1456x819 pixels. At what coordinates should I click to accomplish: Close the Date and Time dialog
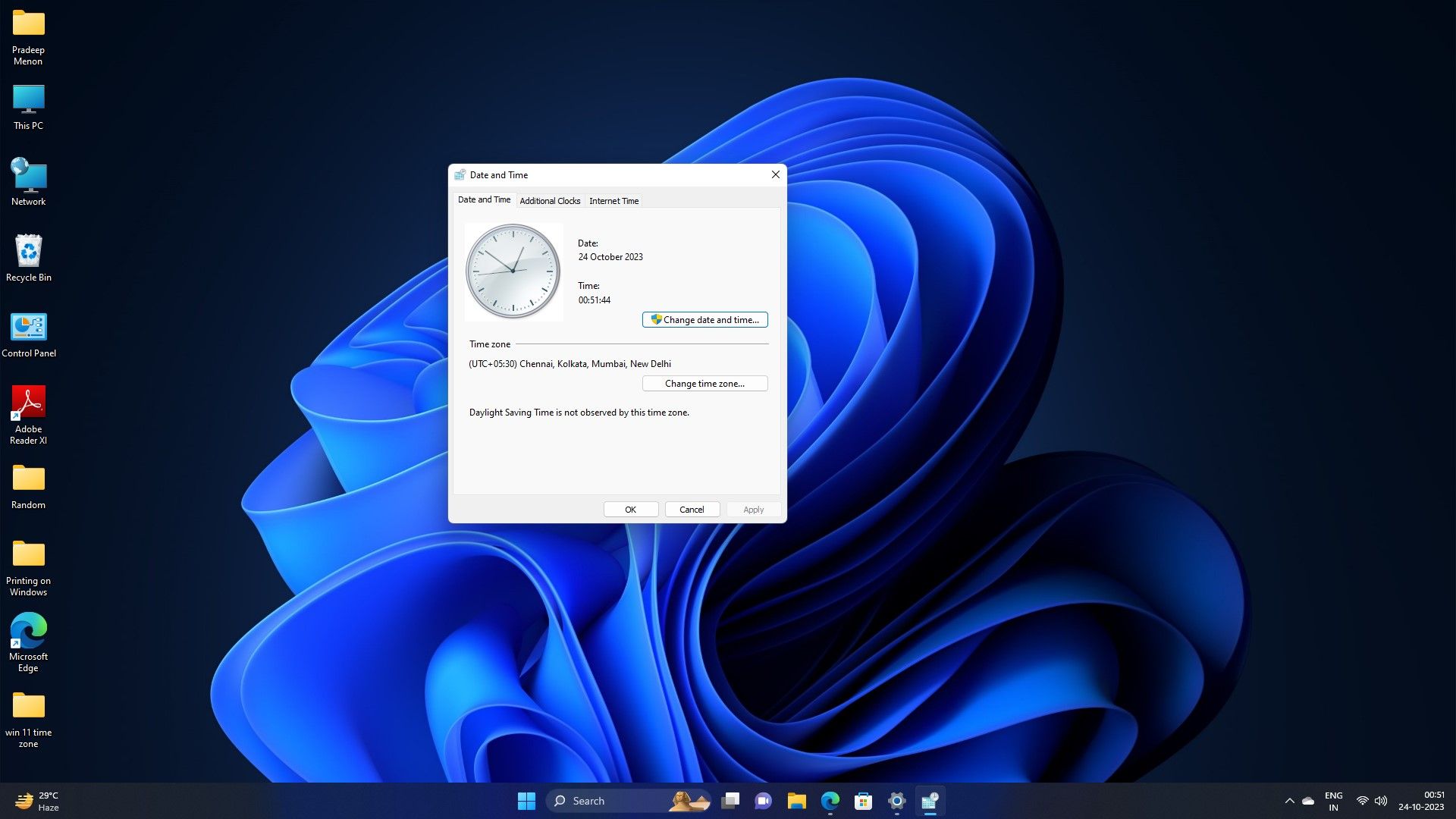pyautogui.click(x=775, y=174)
